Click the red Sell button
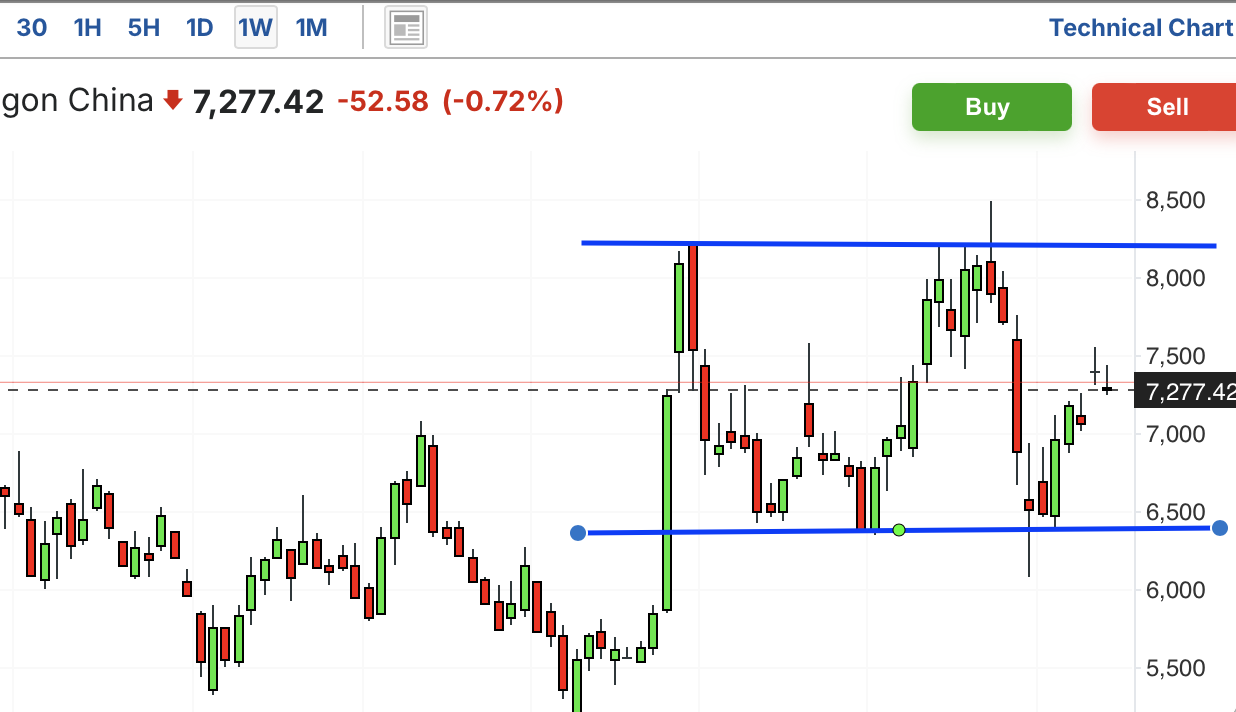The width and height of the screenshot is (1236, 712). click(x=1164, y=107)
